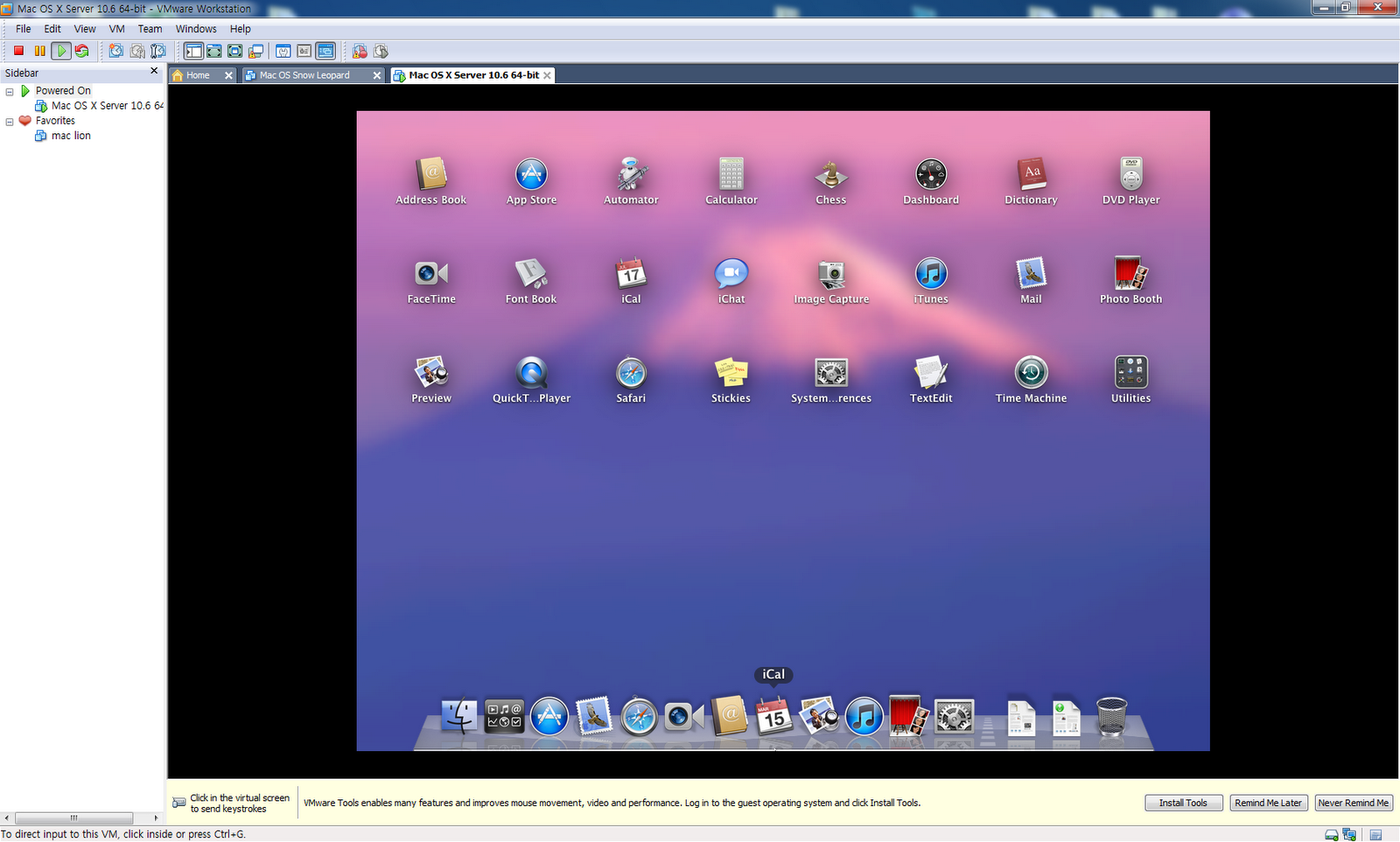Click the Unity mode toolbar icon

point(255,51)
